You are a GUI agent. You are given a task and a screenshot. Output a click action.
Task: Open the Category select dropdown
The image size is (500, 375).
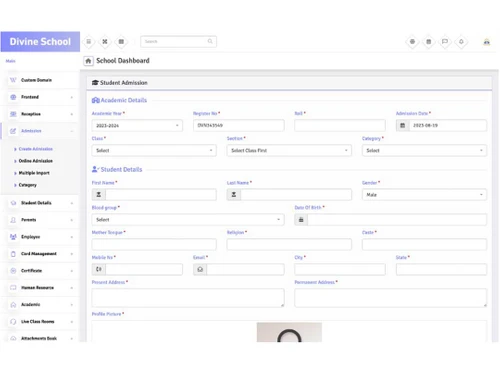(424, 151)
